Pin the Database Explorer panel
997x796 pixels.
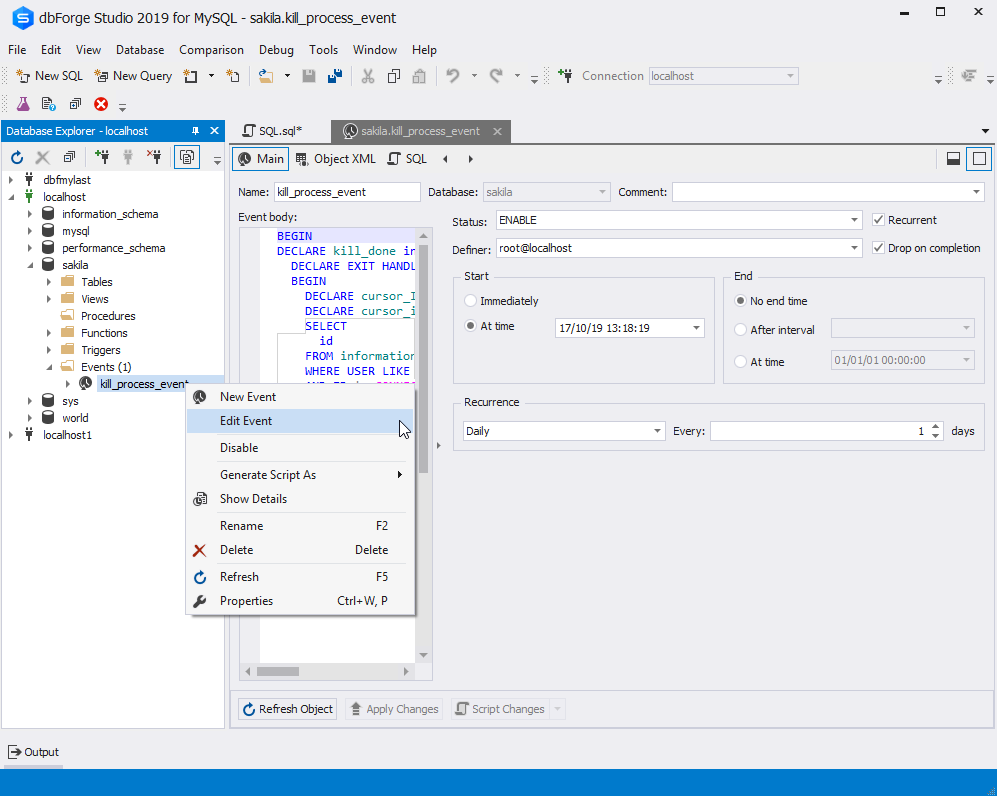point(195,131)
